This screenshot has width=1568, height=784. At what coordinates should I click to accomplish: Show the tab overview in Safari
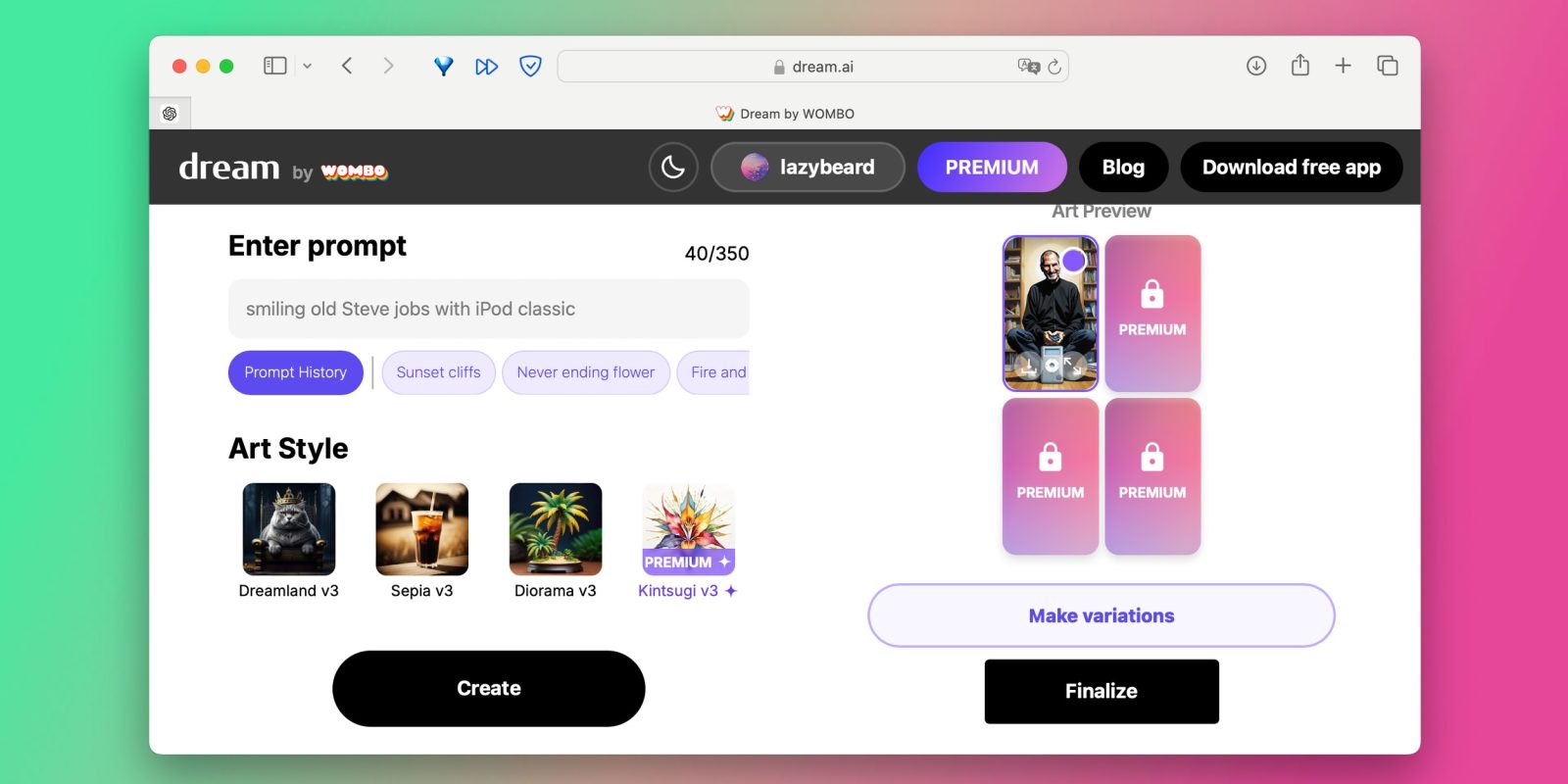pyautogui.click(x=1387, y=66)
